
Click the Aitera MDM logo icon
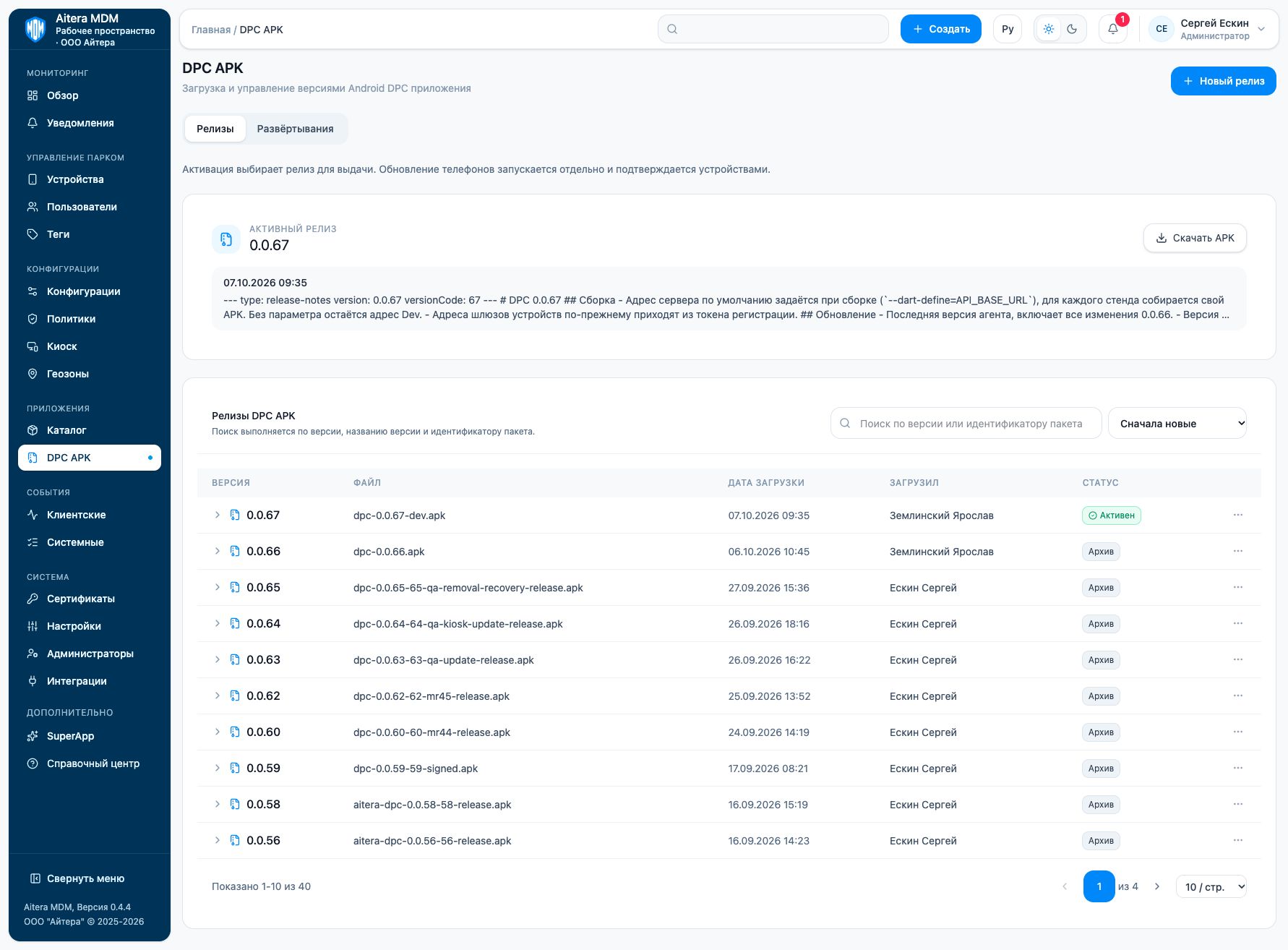coord(35,29)
